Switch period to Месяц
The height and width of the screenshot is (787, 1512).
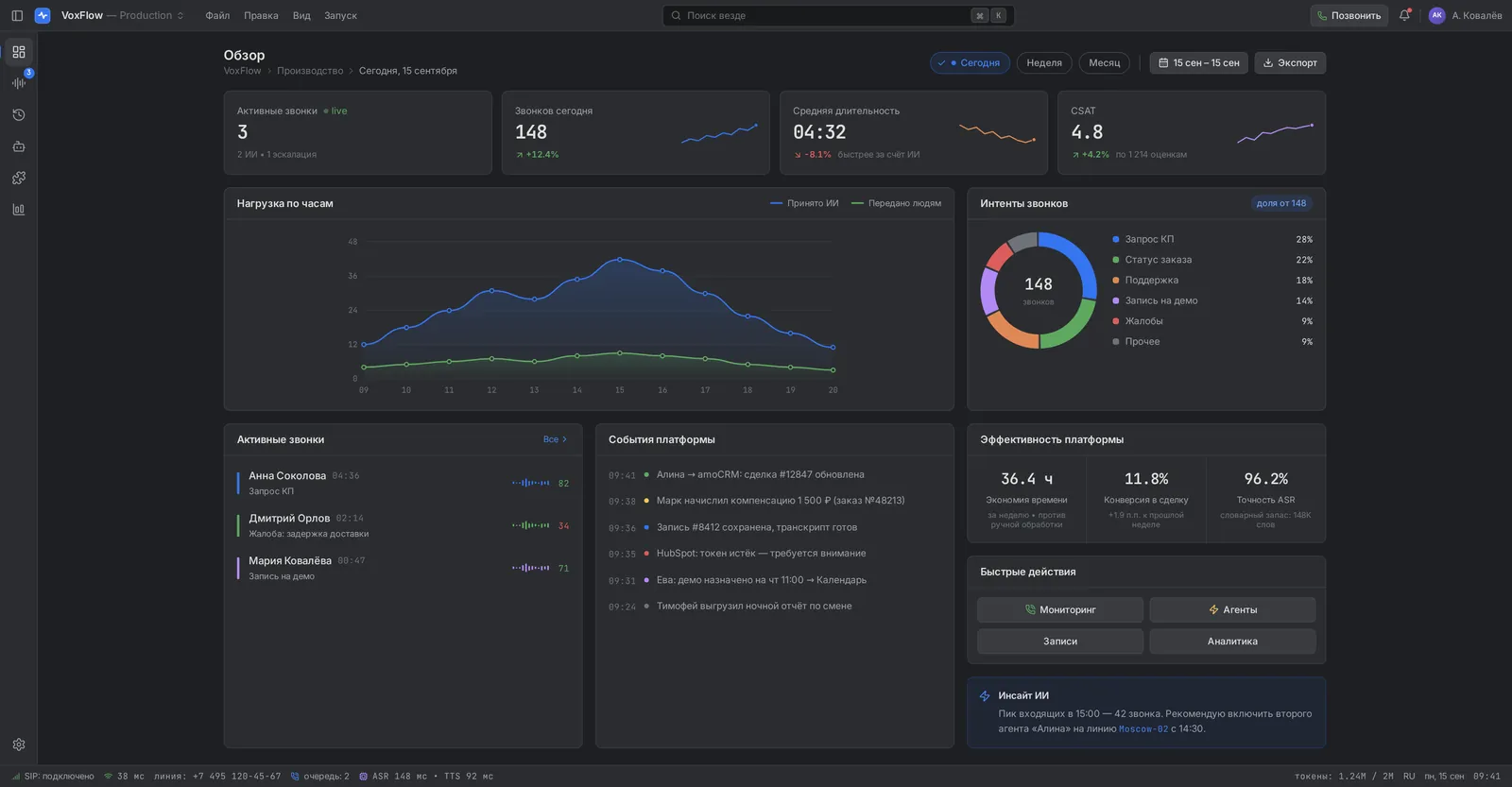pyautogui.click(x=1104, y=63)
